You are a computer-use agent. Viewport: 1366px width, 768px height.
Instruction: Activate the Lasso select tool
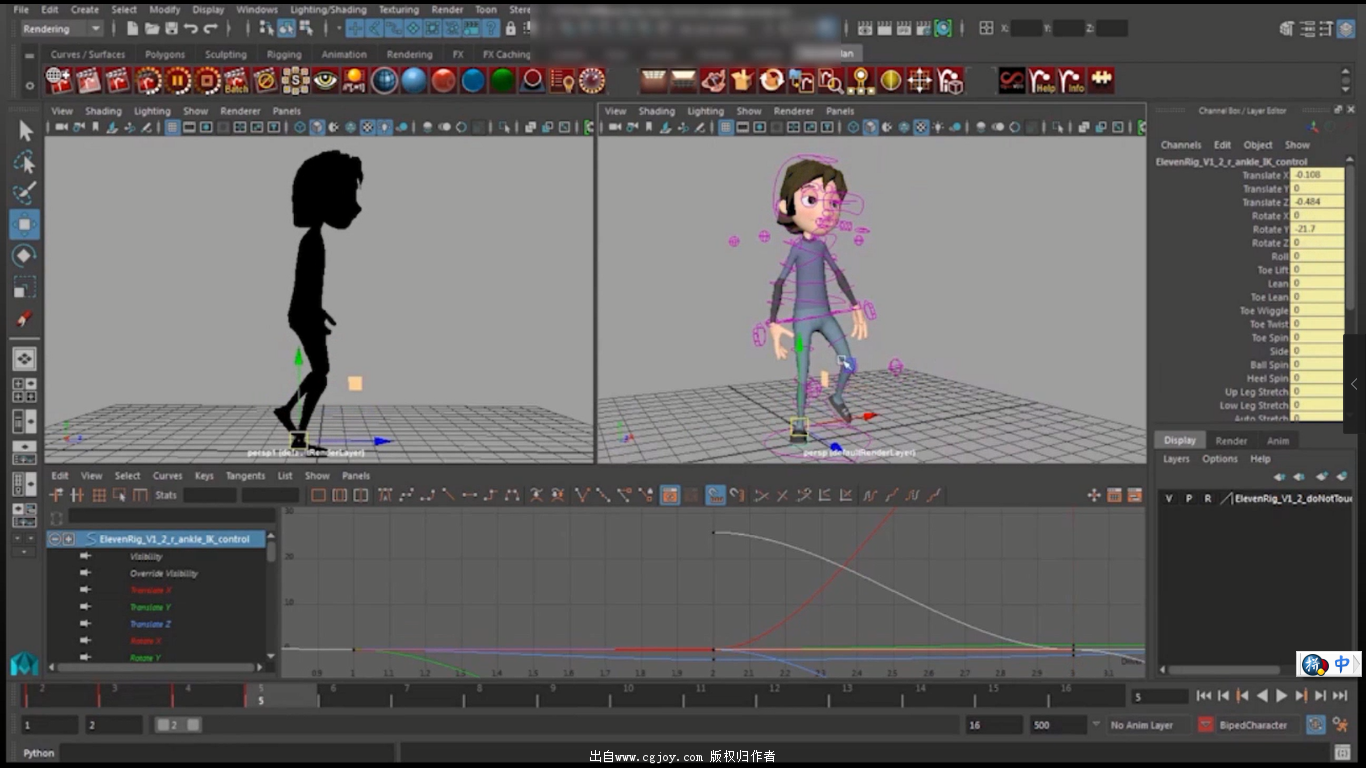coord(25,162)
